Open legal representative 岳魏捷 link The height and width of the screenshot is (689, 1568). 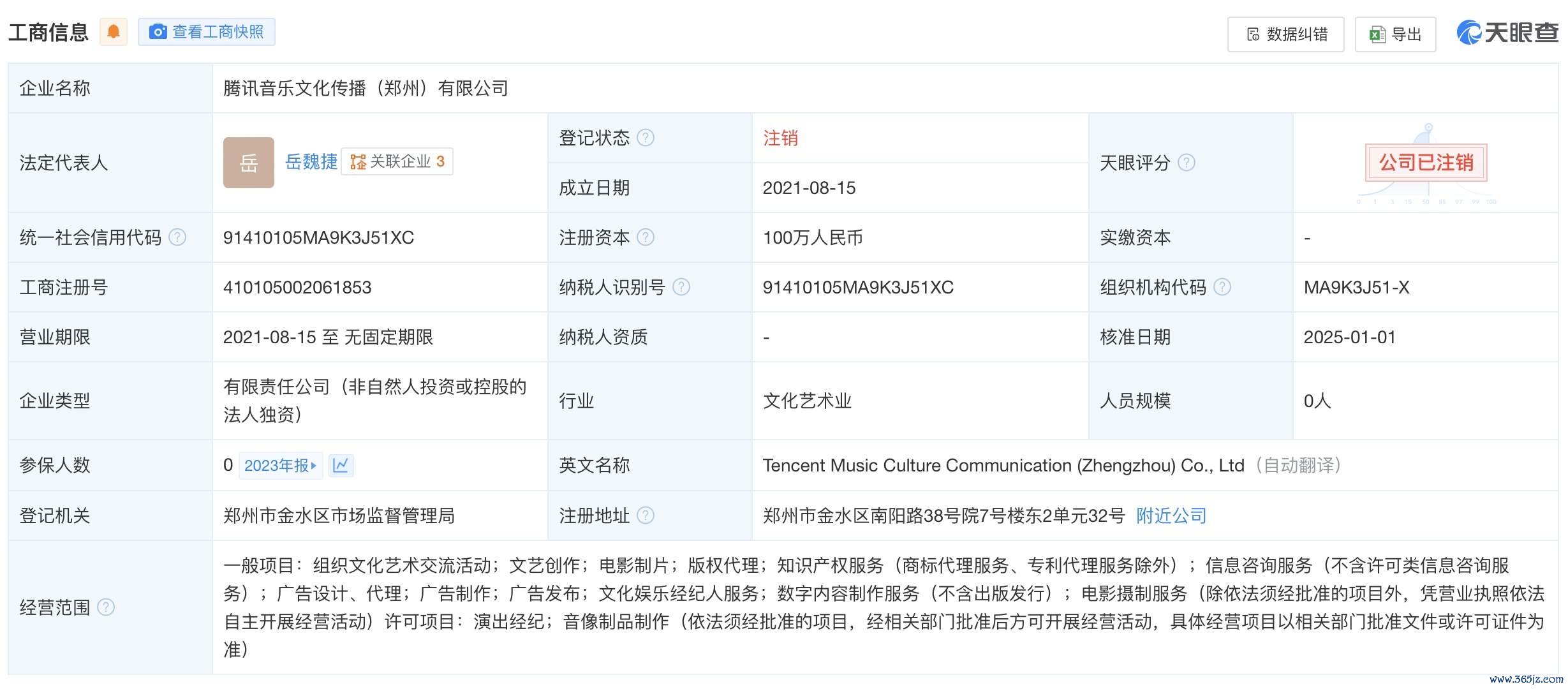point(311,162)
